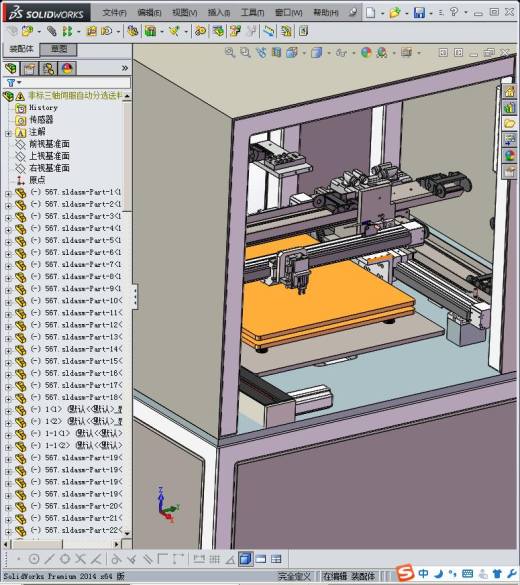Open the Design Library task pane
The height and width of the screenshot is (585, 520).
tap(510, 108)
